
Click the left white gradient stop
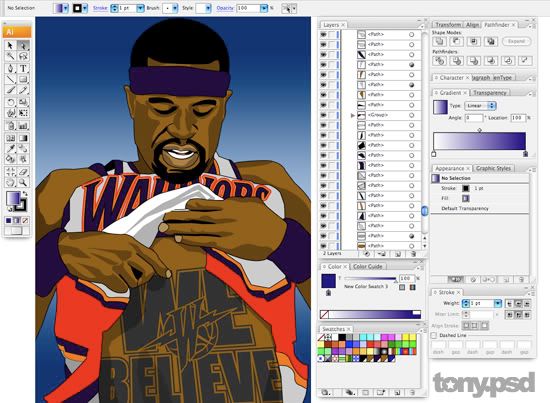tap(434, 154)
